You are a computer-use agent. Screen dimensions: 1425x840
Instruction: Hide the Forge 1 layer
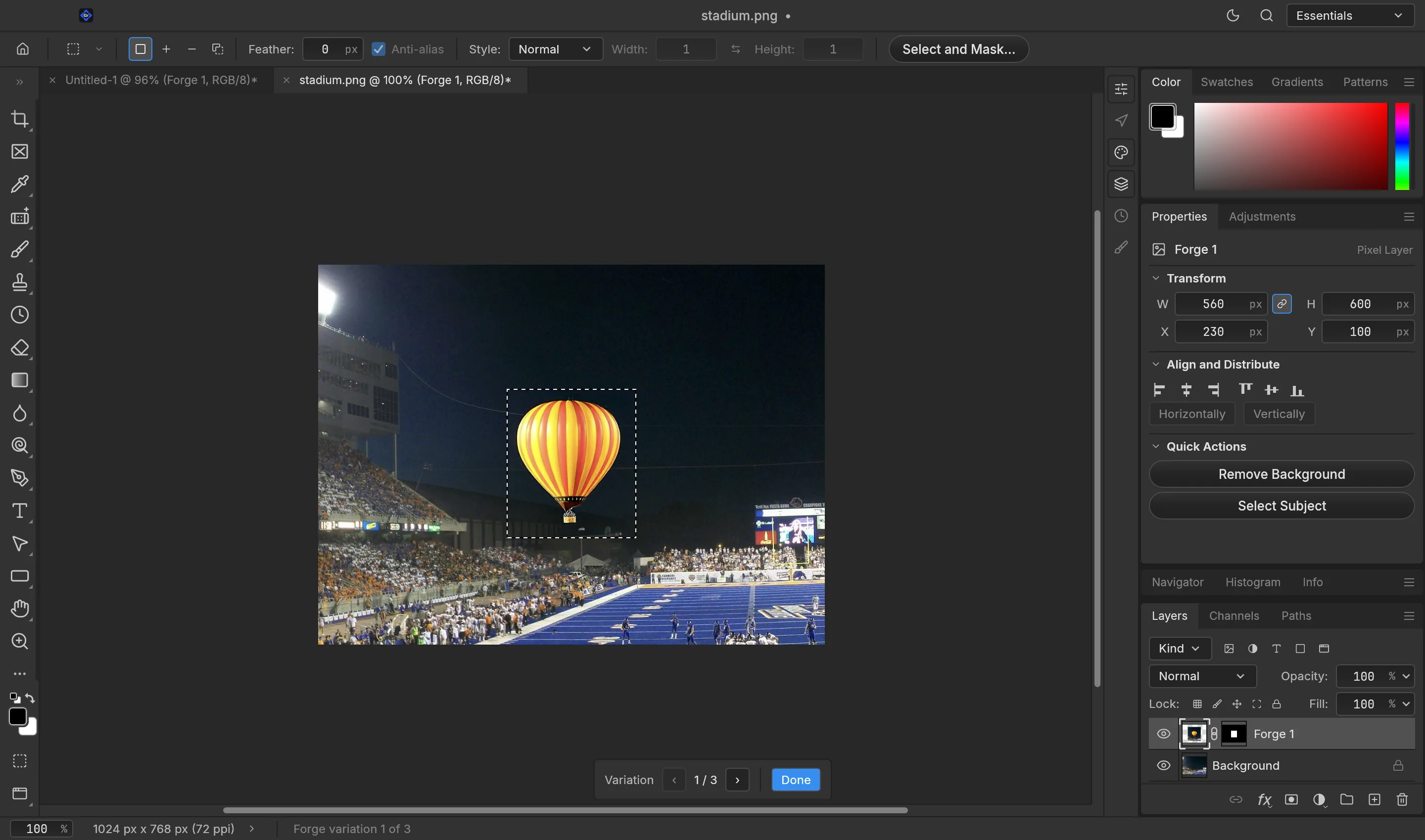(x=1163, y=734)
